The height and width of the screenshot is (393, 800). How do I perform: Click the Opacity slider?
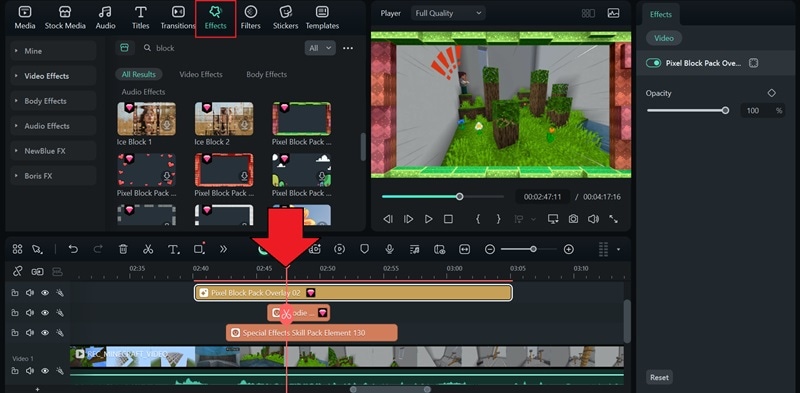point(688,110)
